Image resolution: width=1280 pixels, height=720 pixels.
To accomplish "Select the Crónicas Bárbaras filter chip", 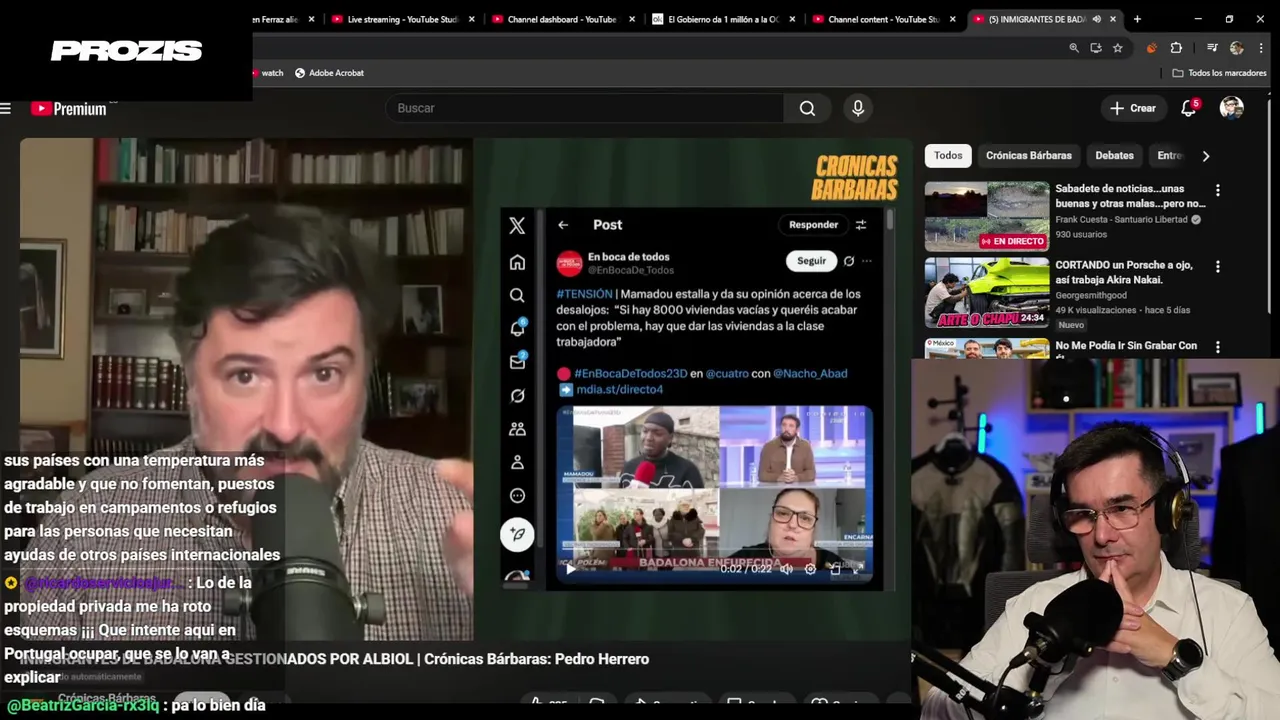I will [1028, 155].
